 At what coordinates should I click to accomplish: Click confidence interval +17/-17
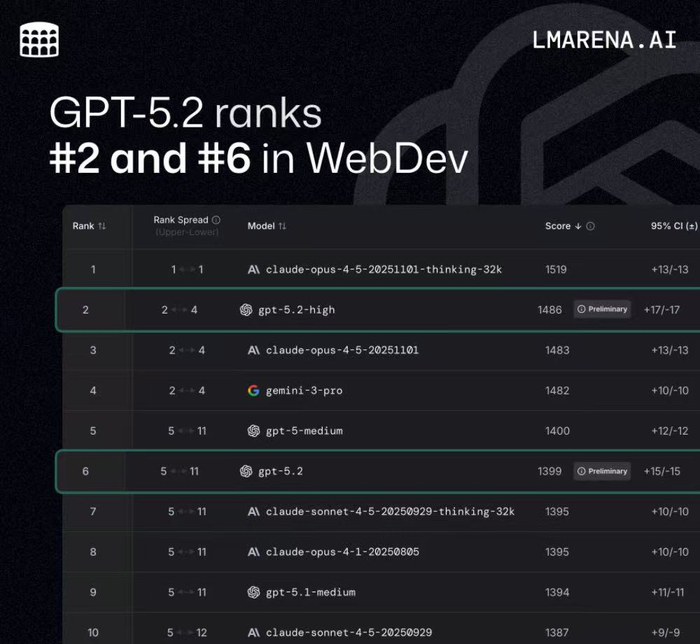coord(662,310)
